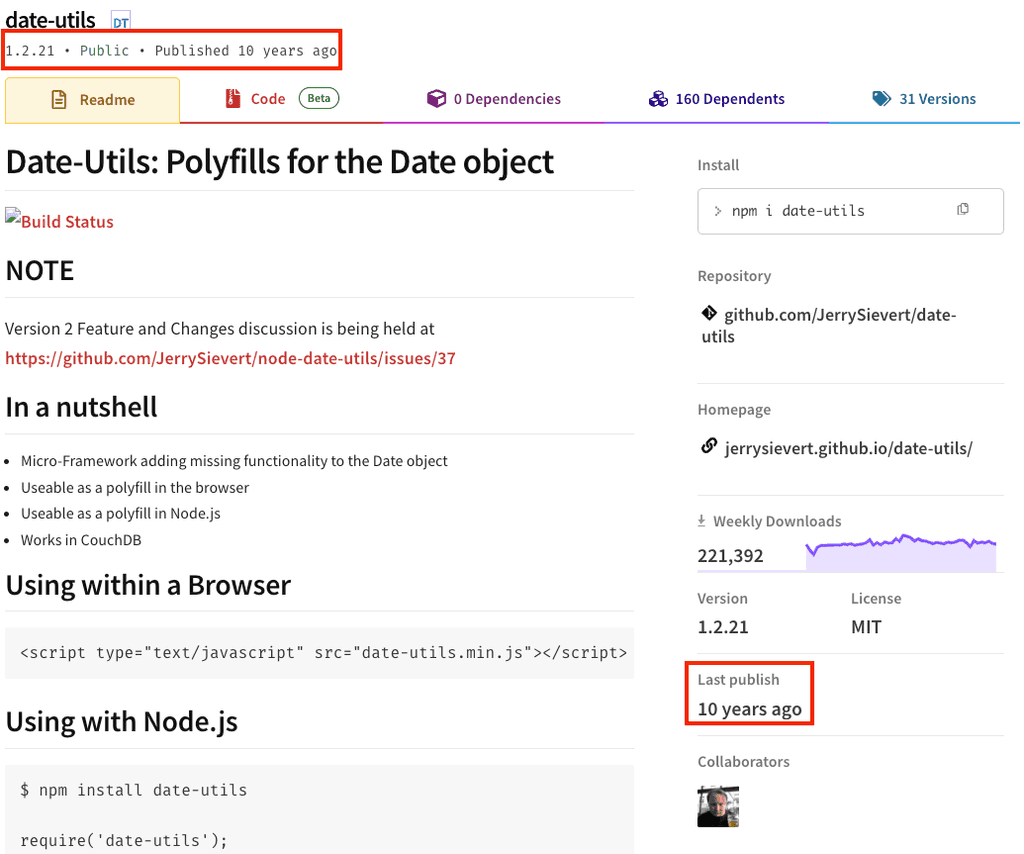Select the date-utils package title
Viewport: 1024px width, 854px height.
coord(49,18)
